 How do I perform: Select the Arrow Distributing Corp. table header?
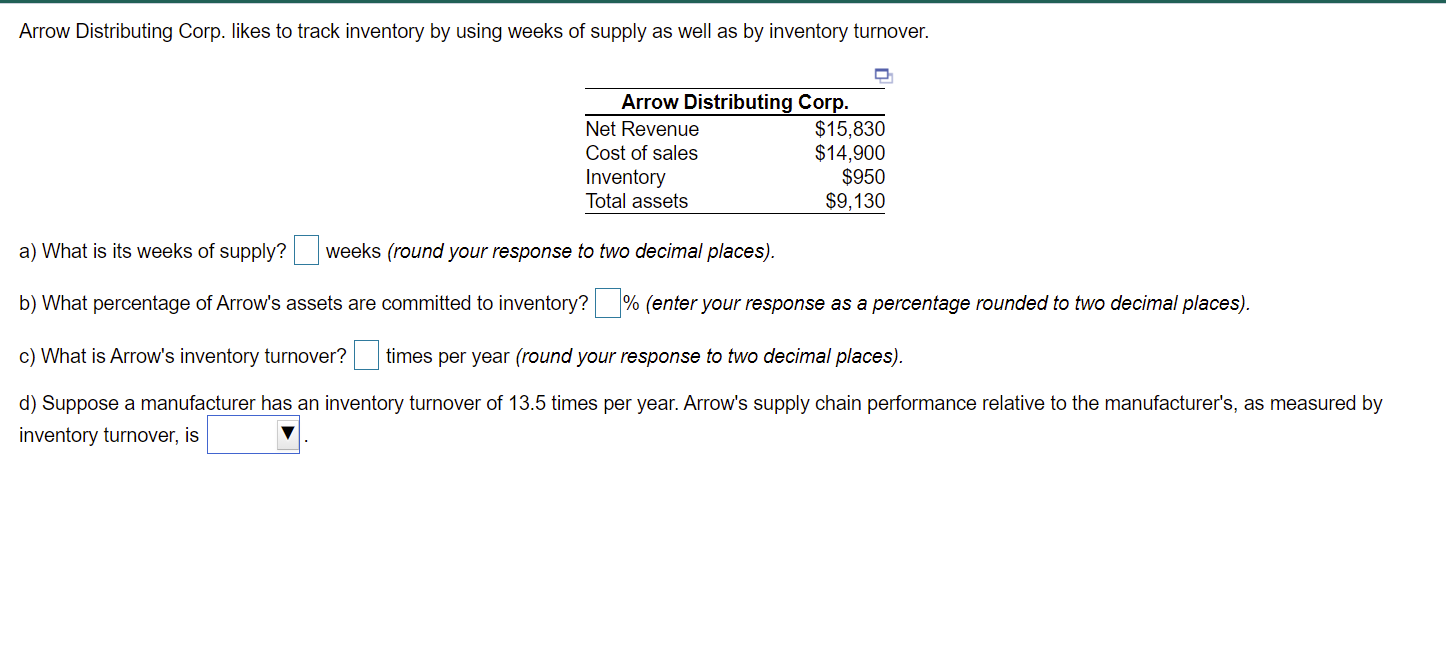(x=734, y=101)
